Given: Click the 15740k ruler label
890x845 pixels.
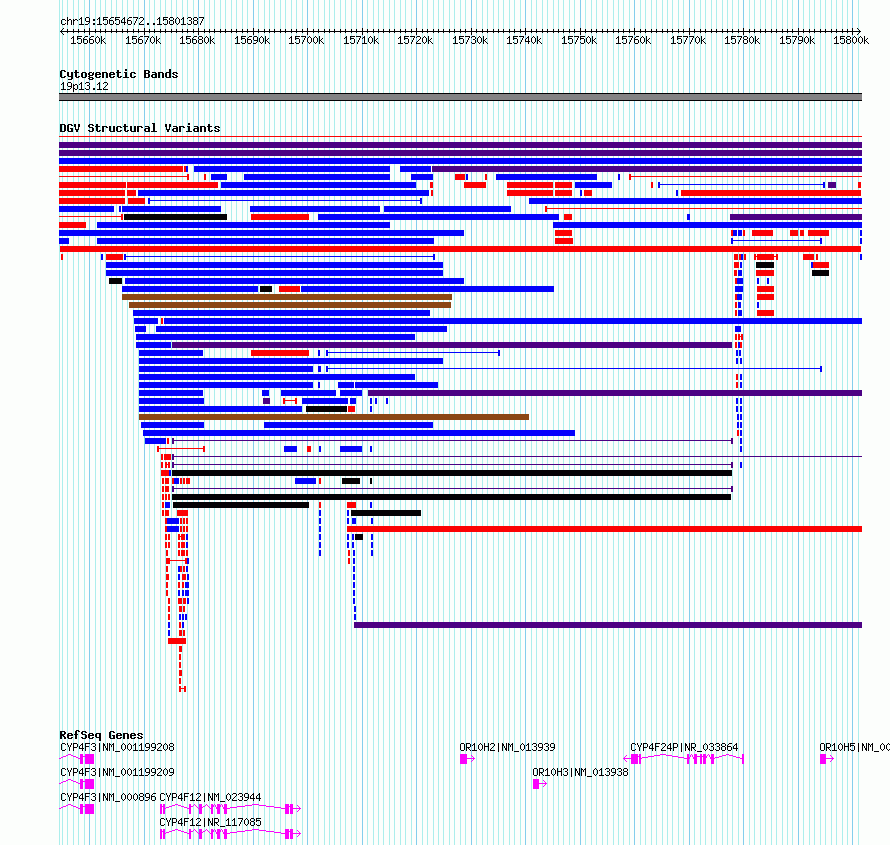Looking at the screenshot, I should point(524,40).
